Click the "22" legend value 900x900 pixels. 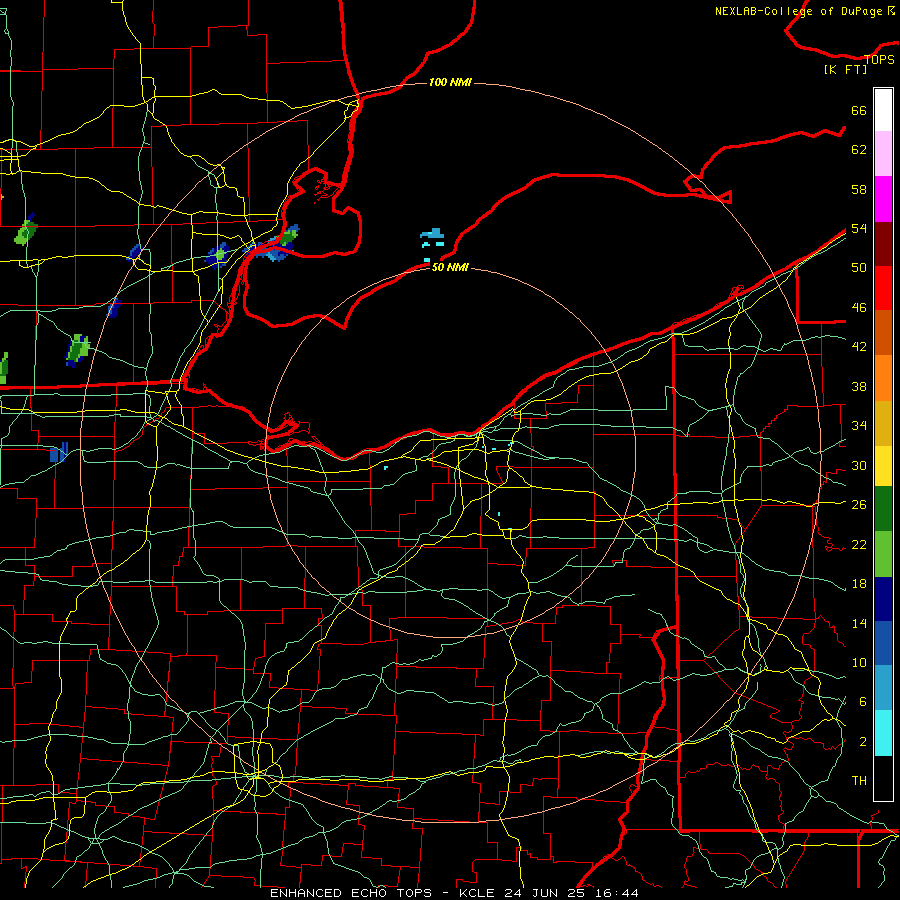click(859, 544)
